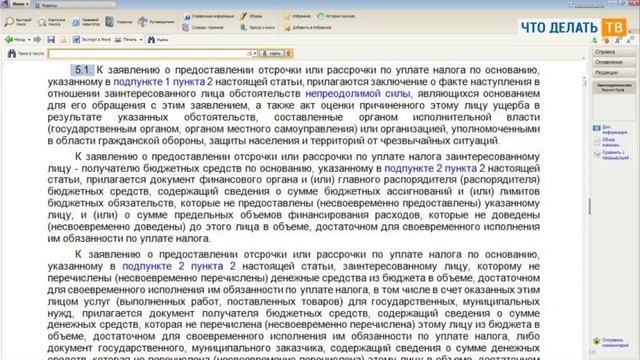Go forward with the gray arrow
640x360 pixels.
pyautogui.click(x=37, y=40)
